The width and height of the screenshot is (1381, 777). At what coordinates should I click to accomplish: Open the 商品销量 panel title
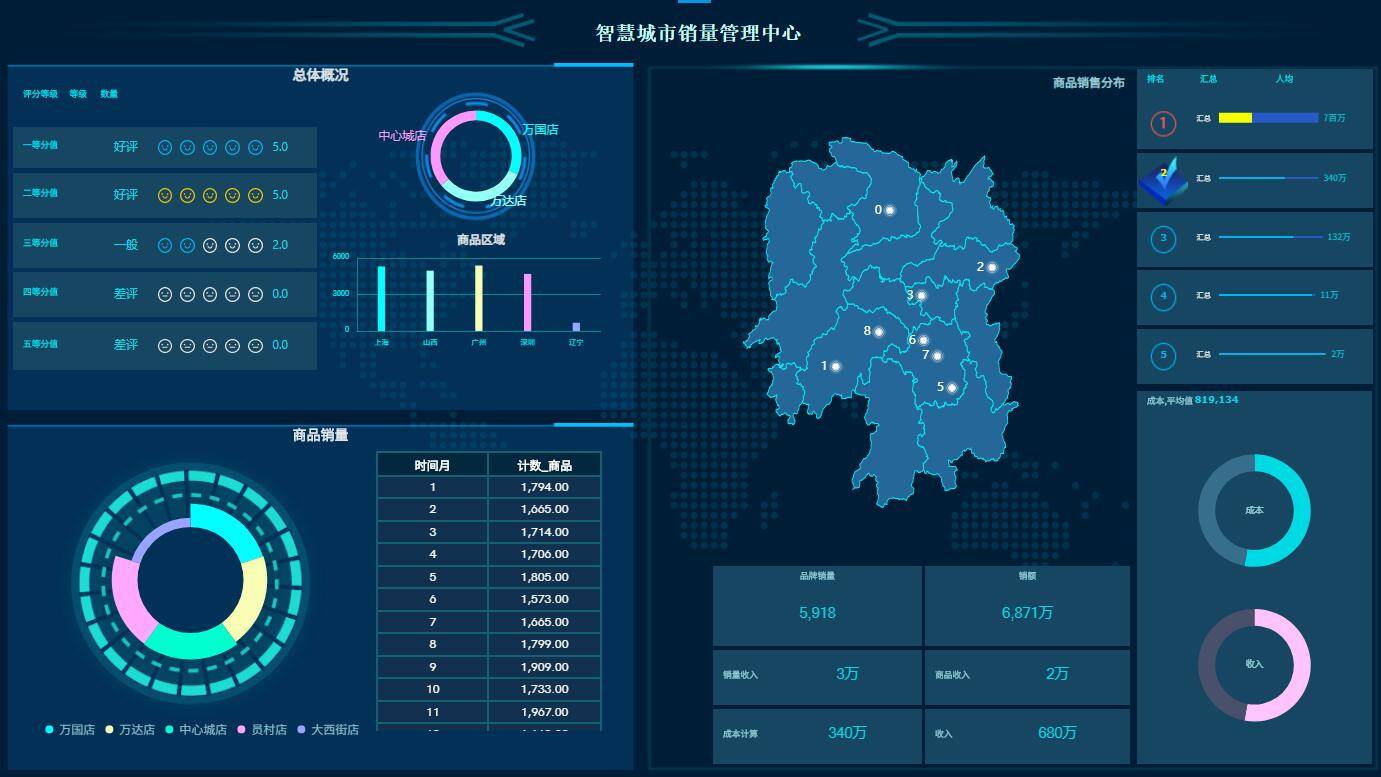coord(321,435)
